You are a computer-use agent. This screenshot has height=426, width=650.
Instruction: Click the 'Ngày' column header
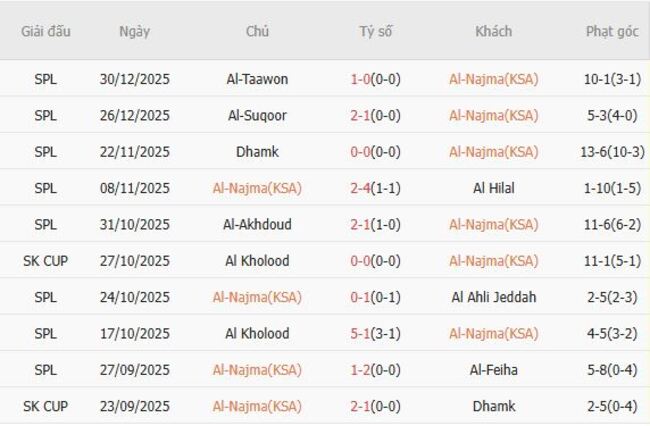pyautogui.click(x=135, y=31)
